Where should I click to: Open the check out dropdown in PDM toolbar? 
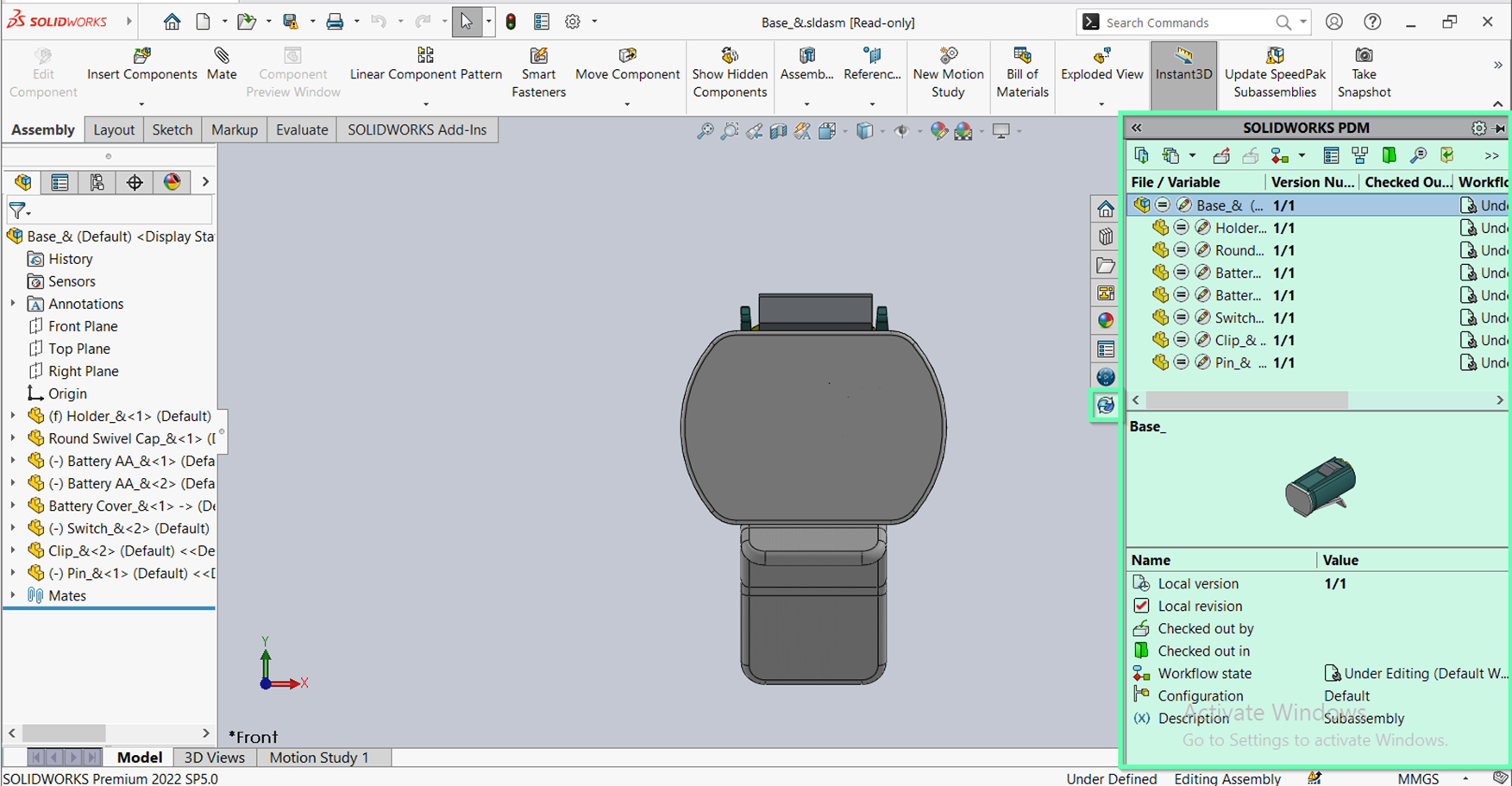point(1192,155)
